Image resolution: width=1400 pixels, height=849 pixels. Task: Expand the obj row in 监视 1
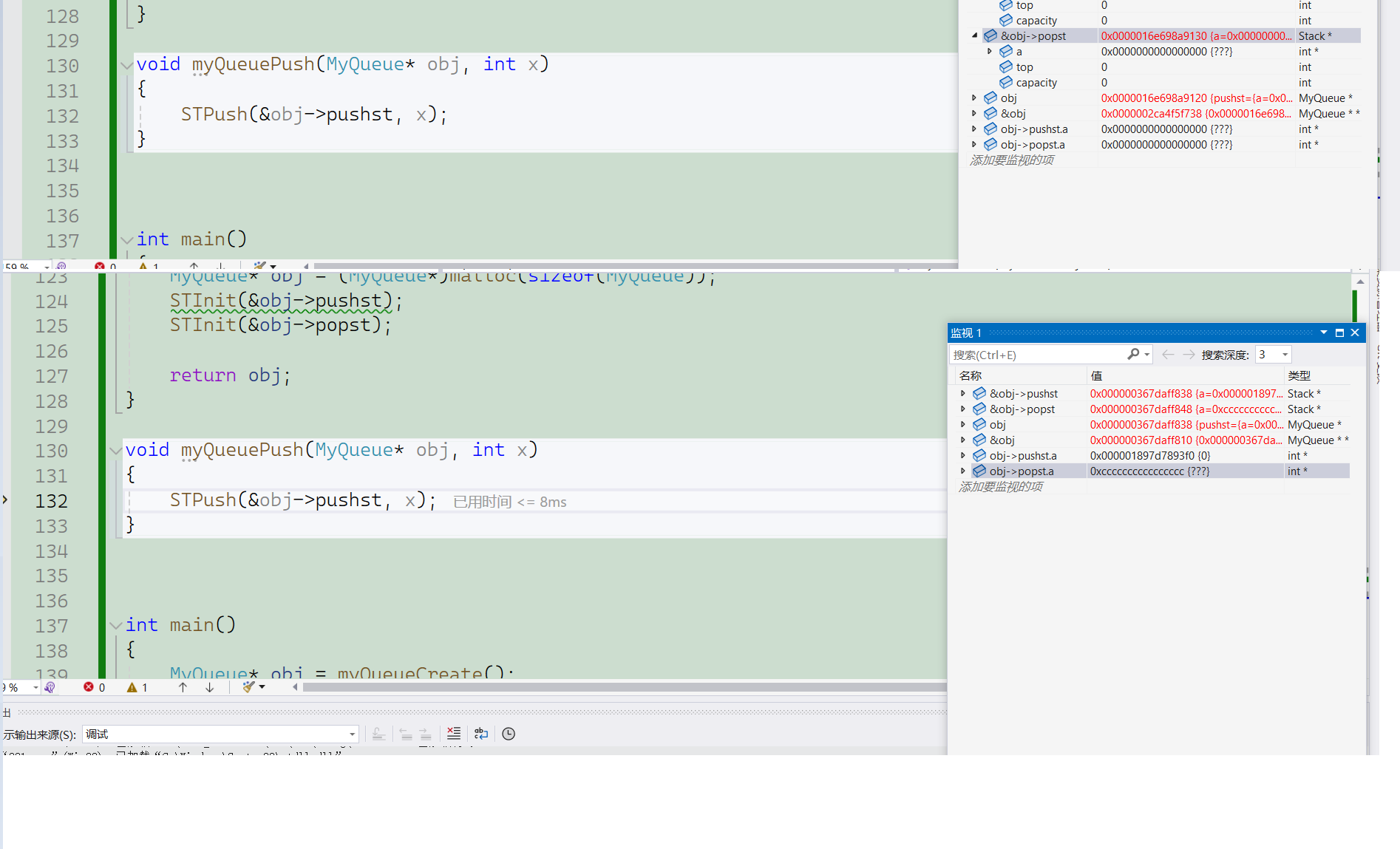point(962,424)
